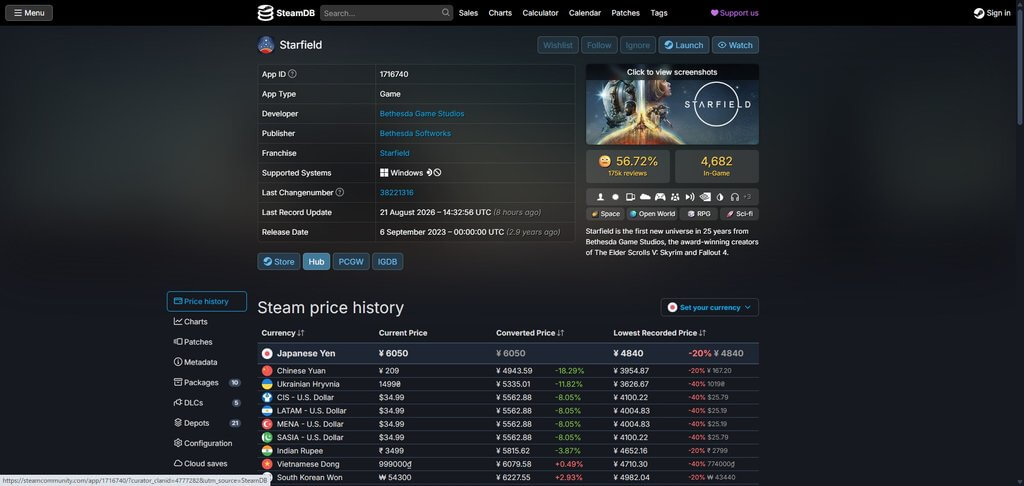
Task: Select the Packages sidebar tab
Action: pyautogui.click(x=207, y=382)
